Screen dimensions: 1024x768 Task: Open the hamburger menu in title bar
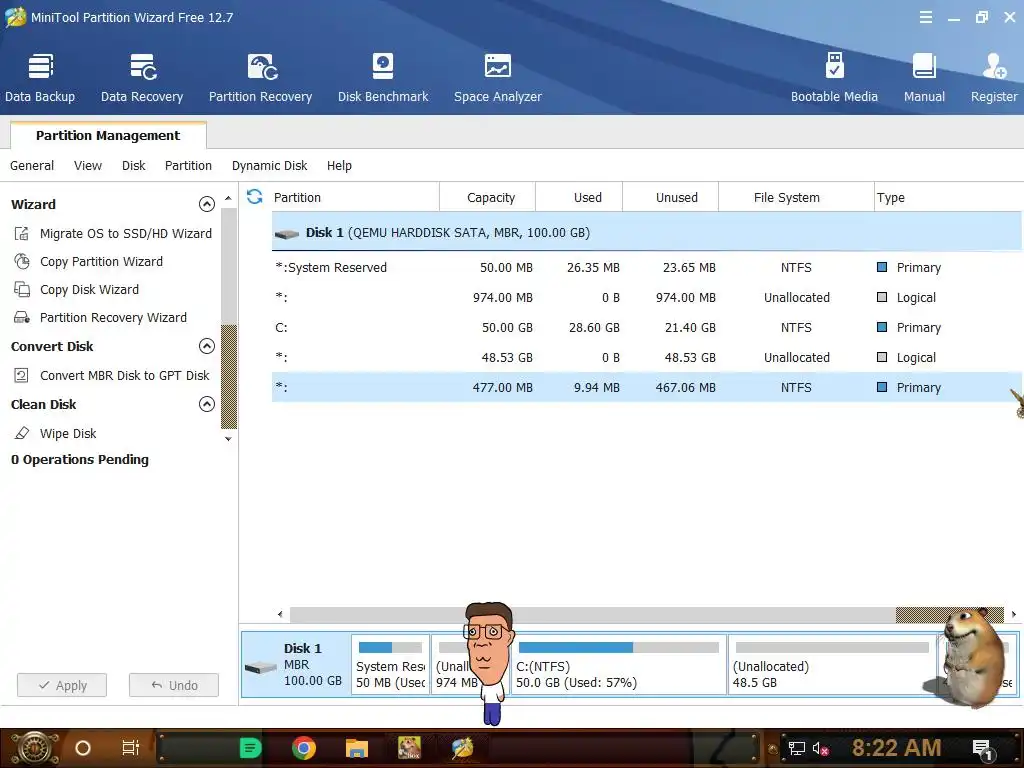click(925, 18)
